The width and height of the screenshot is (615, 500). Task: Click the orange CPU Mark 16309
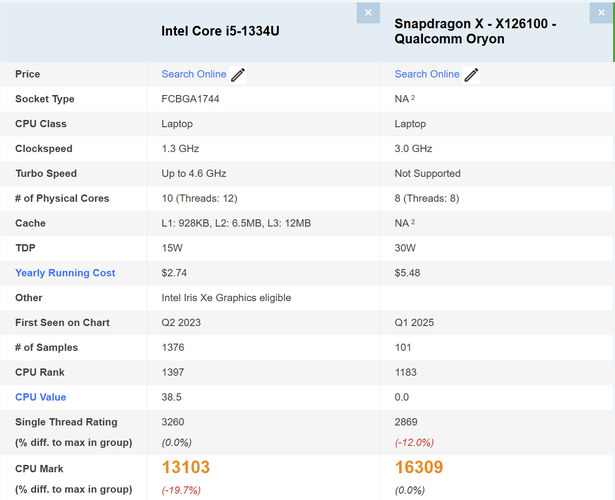[419, 467]
